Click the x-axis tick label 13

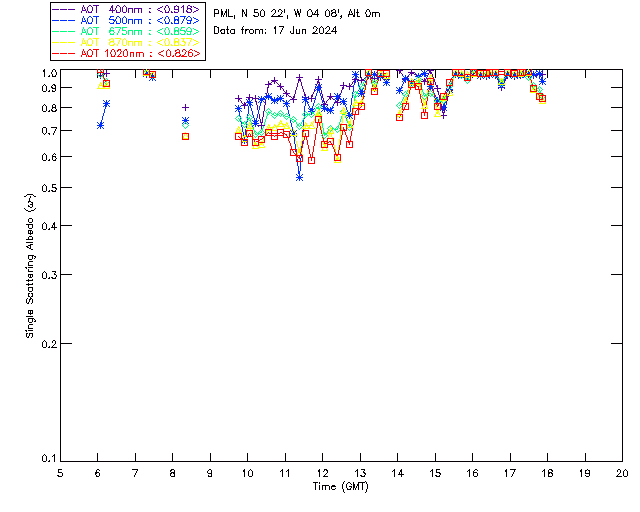pyautogui.click(x=360, y=473)
